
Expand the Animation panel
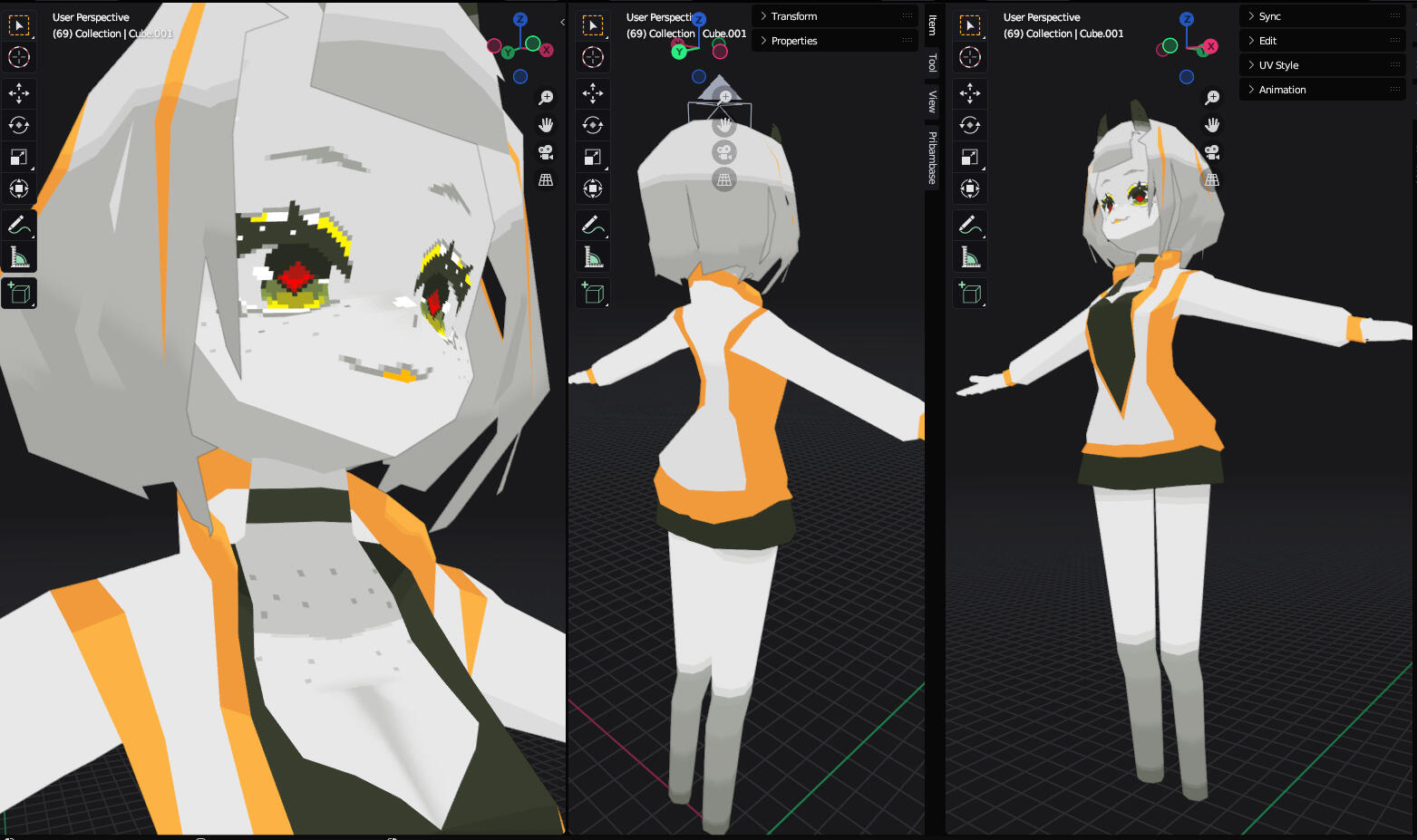coord(1282,90)
